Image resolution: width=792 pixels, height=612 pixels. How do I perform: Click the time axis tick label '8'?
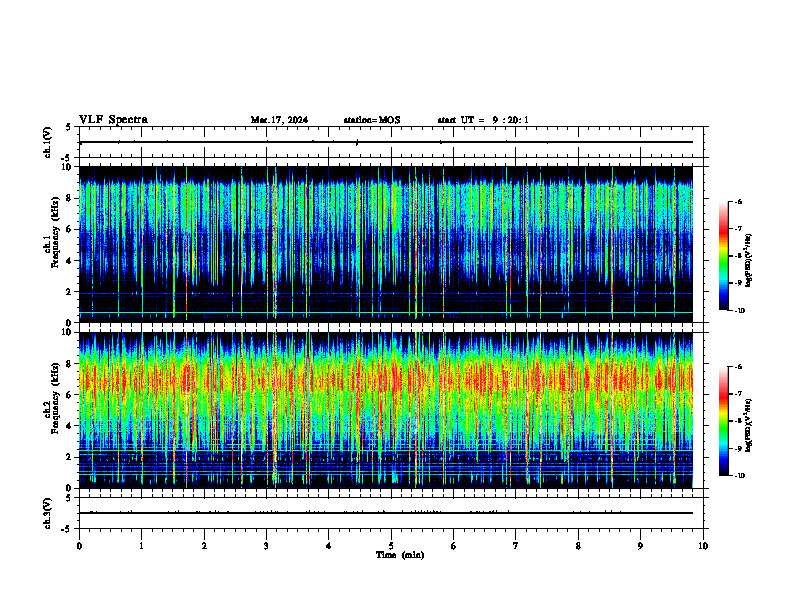(578, 546)
